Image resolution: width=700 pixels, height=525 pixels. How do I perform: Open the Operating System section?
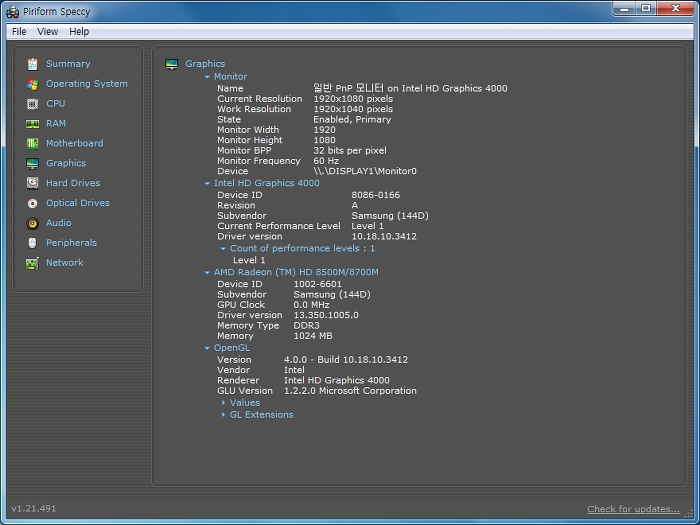[87, 83]
